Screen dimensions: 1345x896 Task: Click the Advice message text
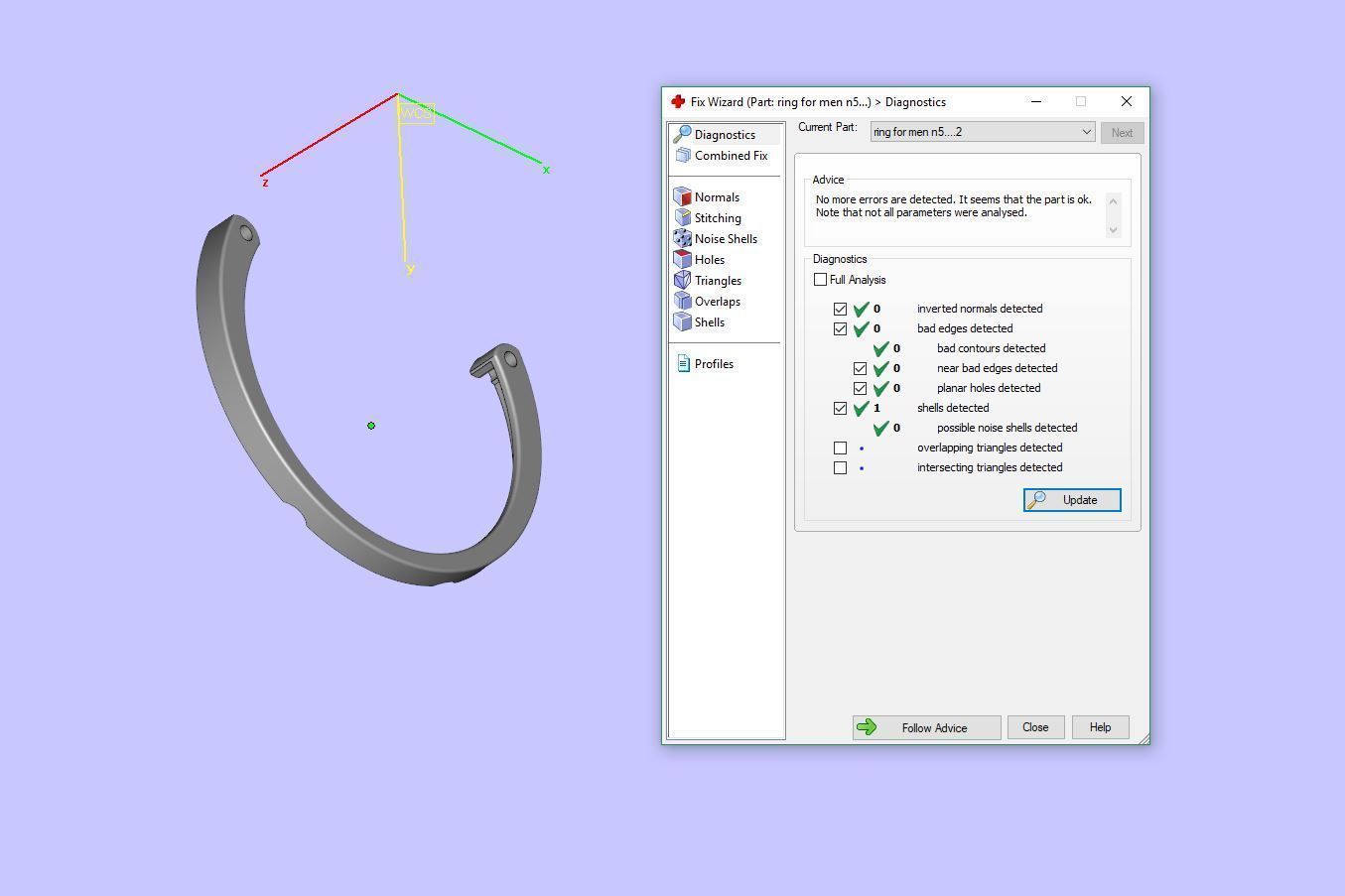953,206
